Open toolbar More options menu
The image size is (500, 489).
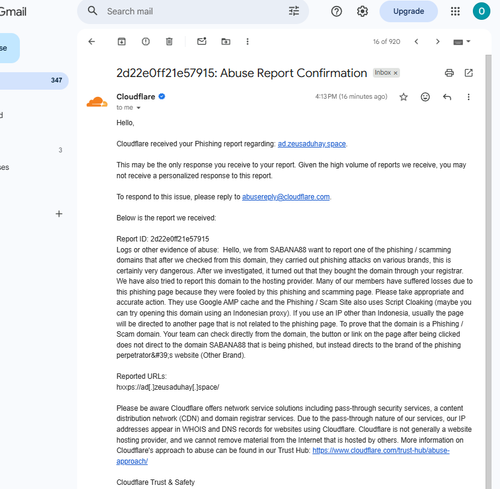(247, 41)
